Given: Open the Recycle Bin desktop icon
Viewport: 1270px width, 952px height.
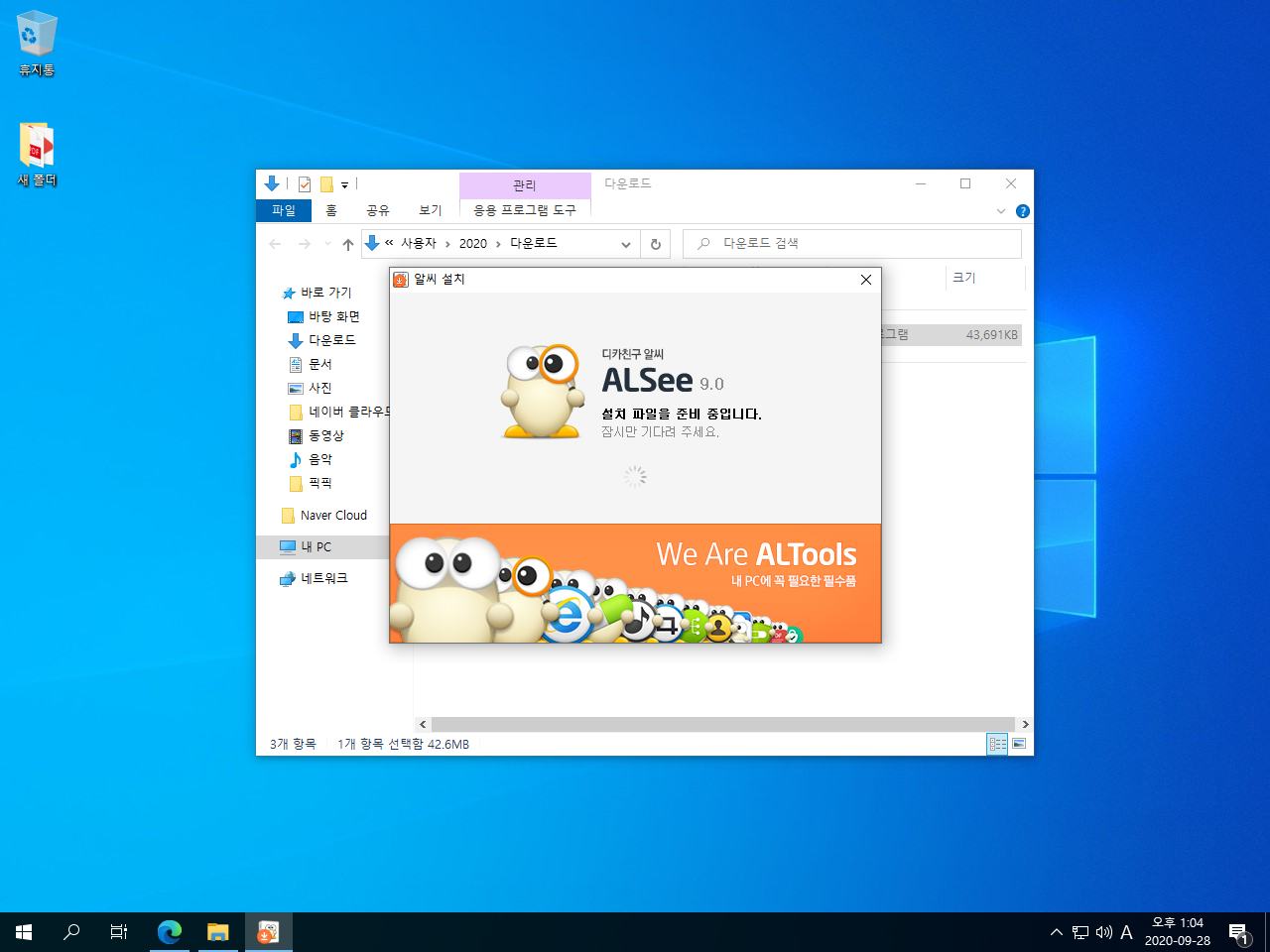Looking at the screenshot, I should (37, 45).
